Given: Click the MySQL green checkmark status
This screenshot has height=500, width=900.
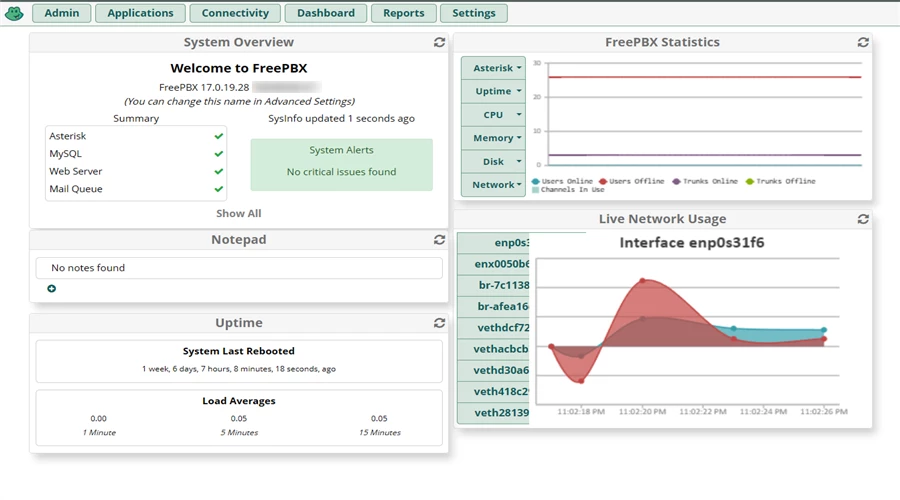Looking at the screenshot, I should pyautogui.click(x=219, y=154).
